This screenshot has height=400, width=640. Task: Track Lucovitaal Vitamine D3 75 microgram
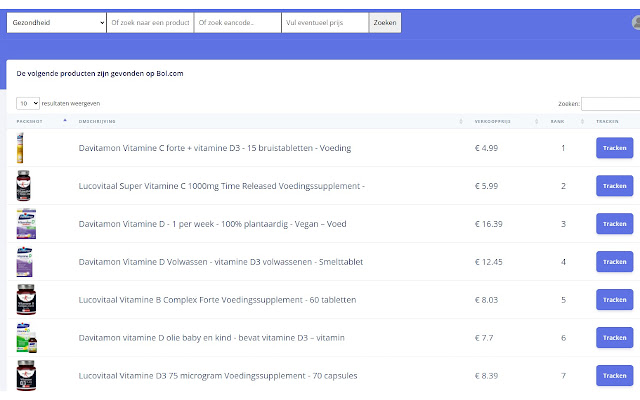tap(614, 376)
